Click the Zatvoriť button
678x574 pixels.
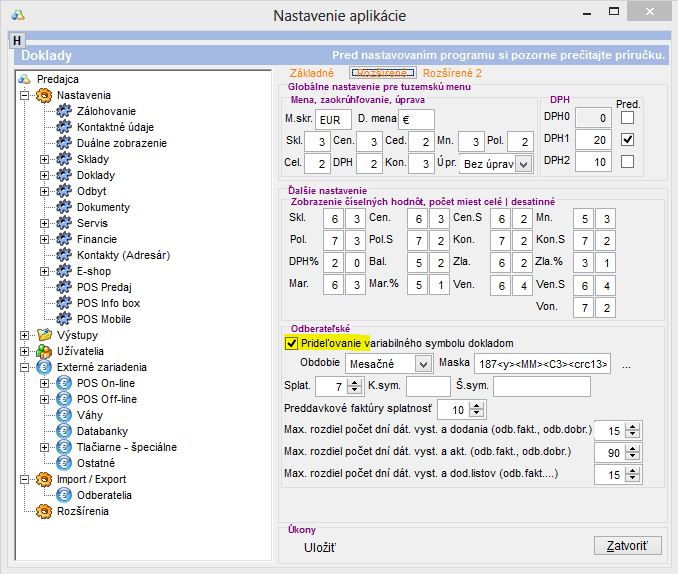pos(627,546)
